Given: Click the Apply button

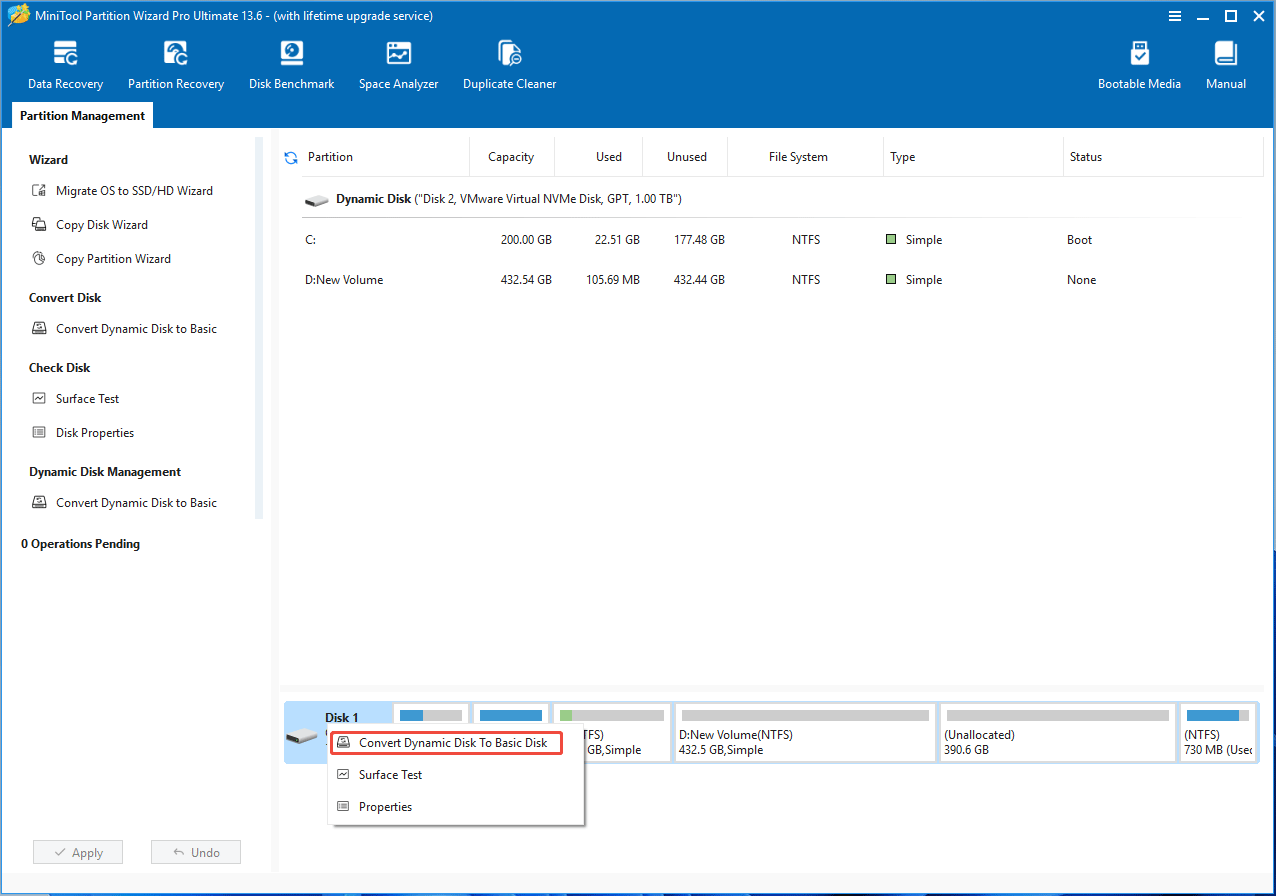Looking at the screenshot, I should pyautogui.click(x=78, y=853).
